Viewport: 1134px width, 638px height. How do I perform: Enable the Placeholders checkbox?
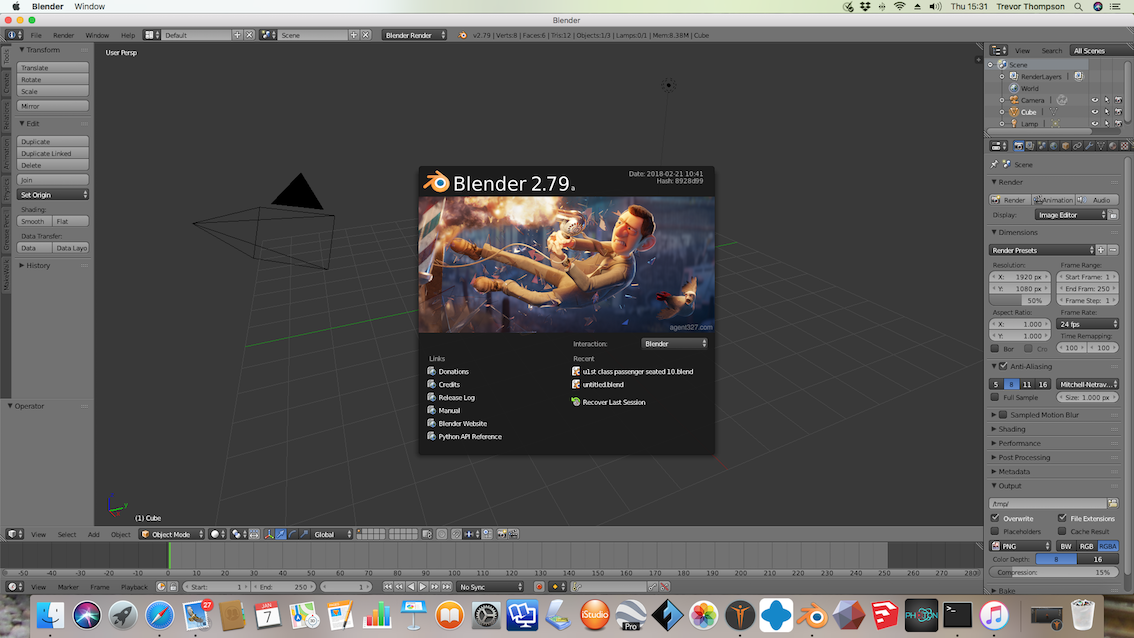pos(995,531)
